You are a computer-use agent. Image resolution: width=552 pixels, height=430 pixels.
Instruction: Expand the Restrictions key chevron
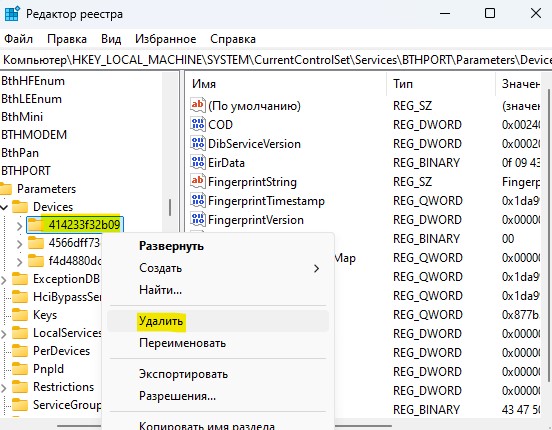pos(4,387)
